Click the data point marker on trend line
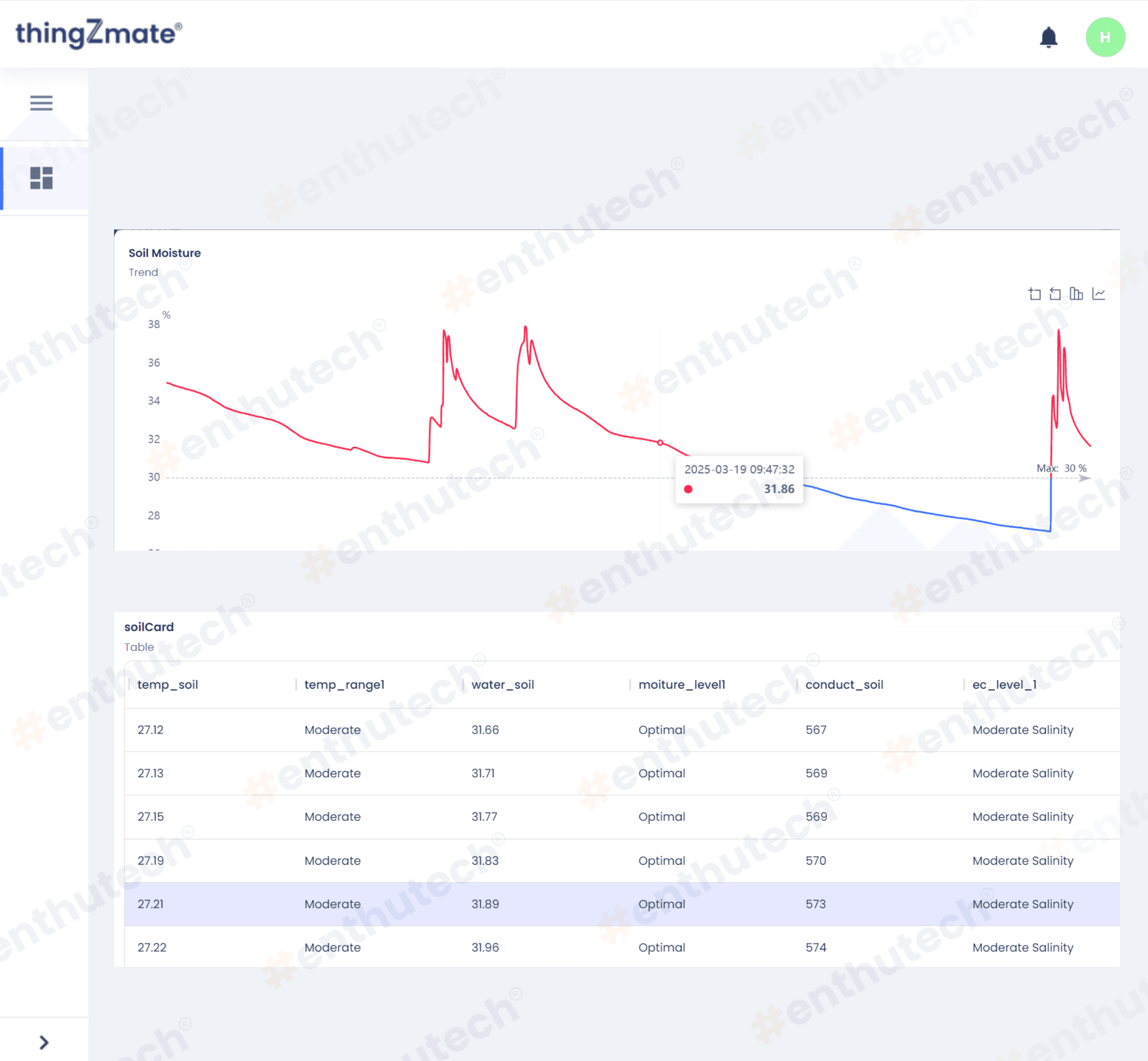This screenshot has width=1148, height=1061. click(x=660, y=443)
